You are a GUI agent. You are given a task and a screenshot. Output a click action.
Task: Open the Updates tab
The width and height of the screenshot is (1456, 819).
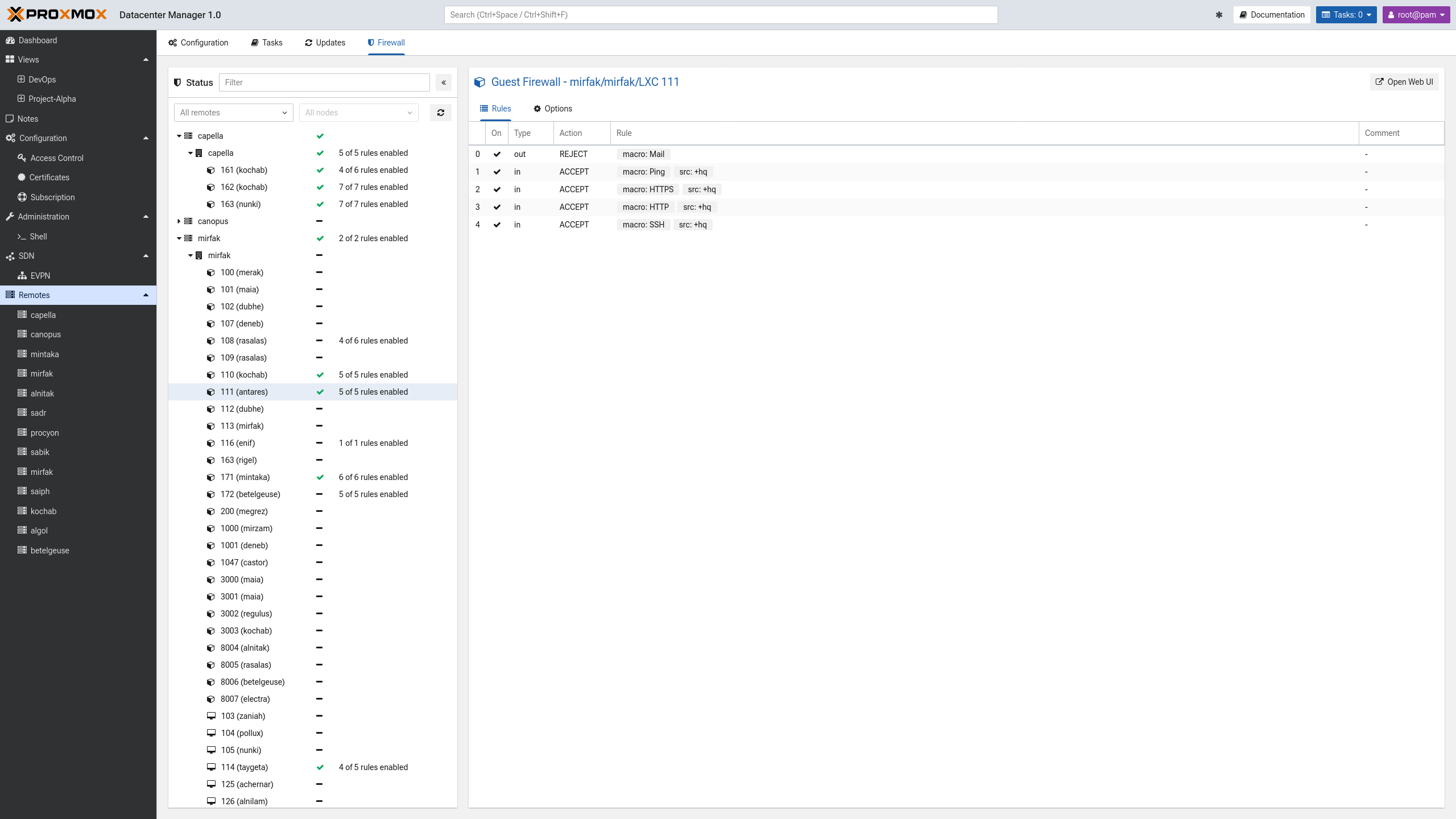[325, 43]
